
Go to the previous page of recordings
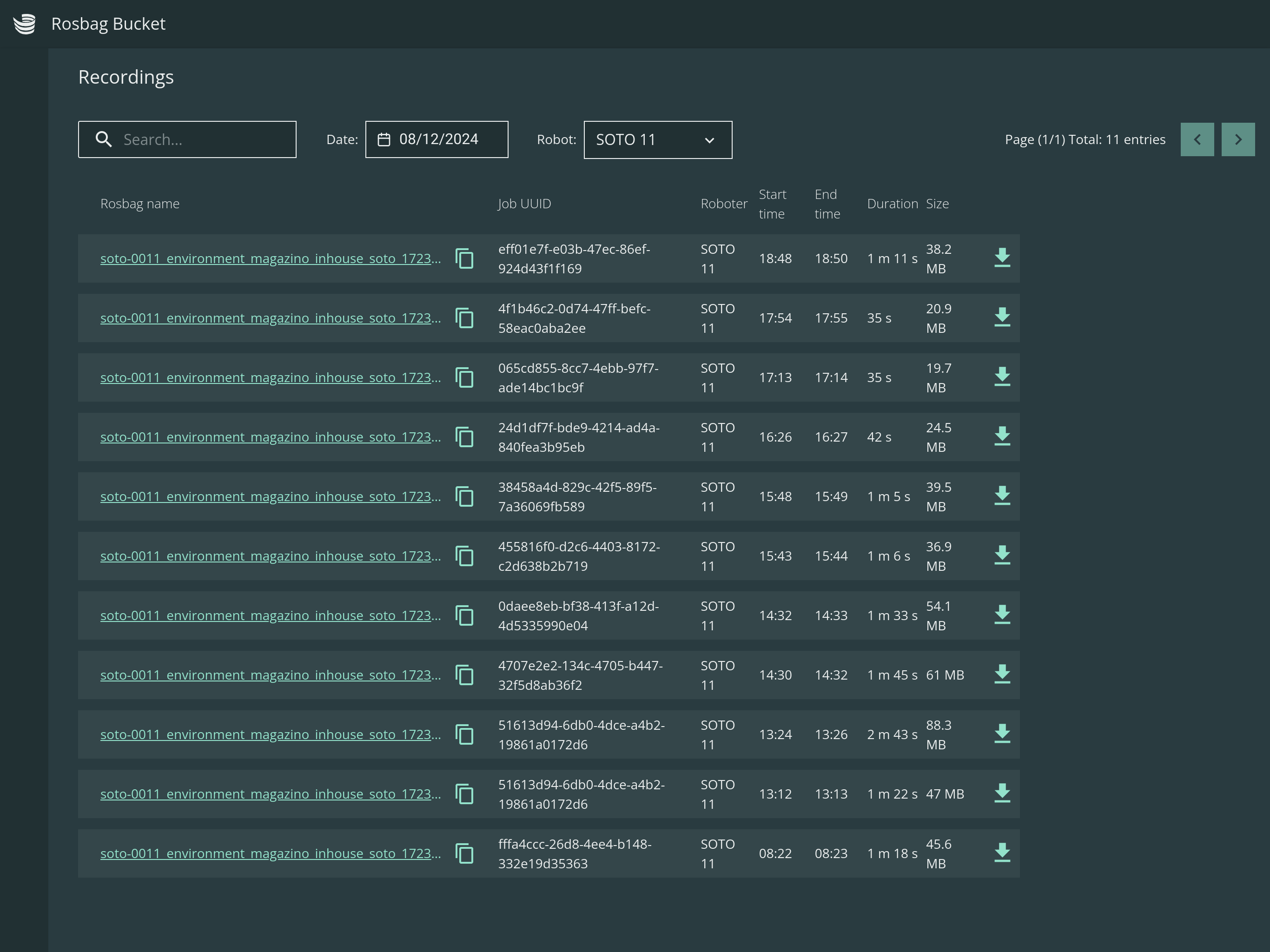click(1197, 139)
